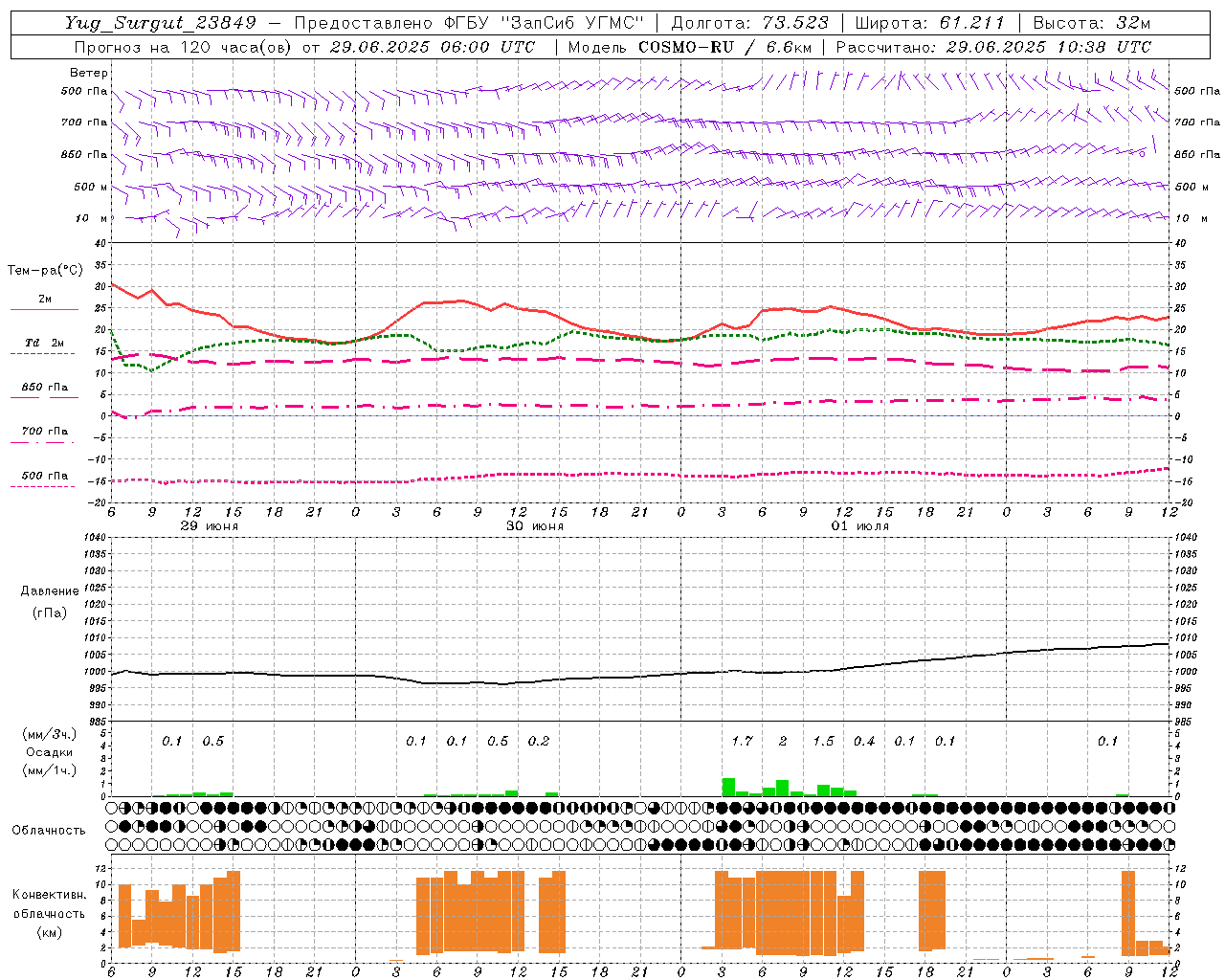Click the (мм/3ч.) unit label
This screenshot has width=1225, height=980.
click(49, 735)
